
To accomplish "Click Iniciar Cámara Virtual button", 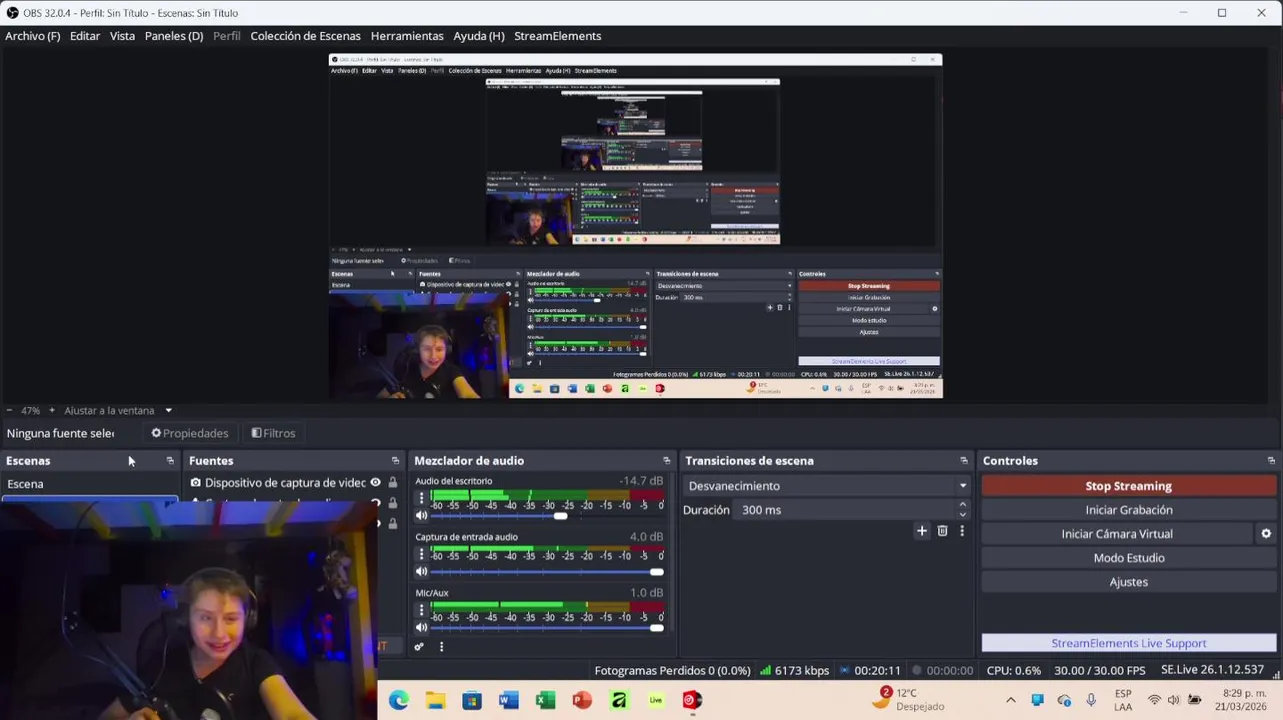I will (x=1117, y=534).
